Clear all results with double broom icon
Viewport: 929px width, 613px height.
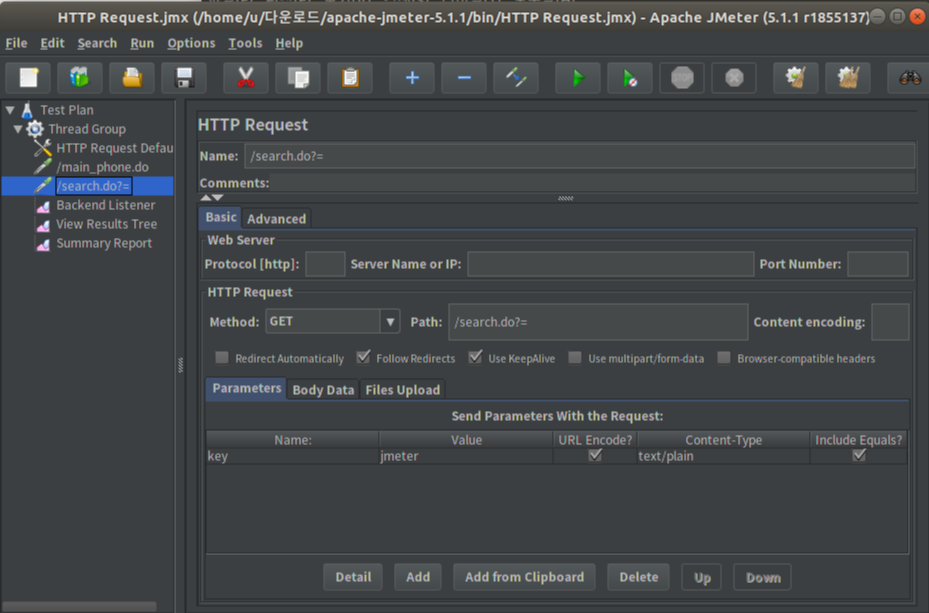[x=848, y=78]
